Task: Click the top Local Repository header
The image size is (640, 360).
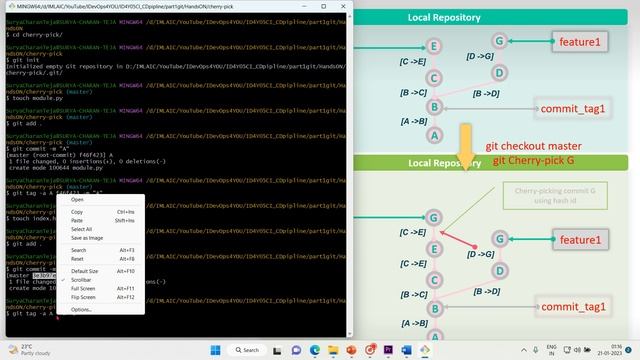Action: pos(444,18)
